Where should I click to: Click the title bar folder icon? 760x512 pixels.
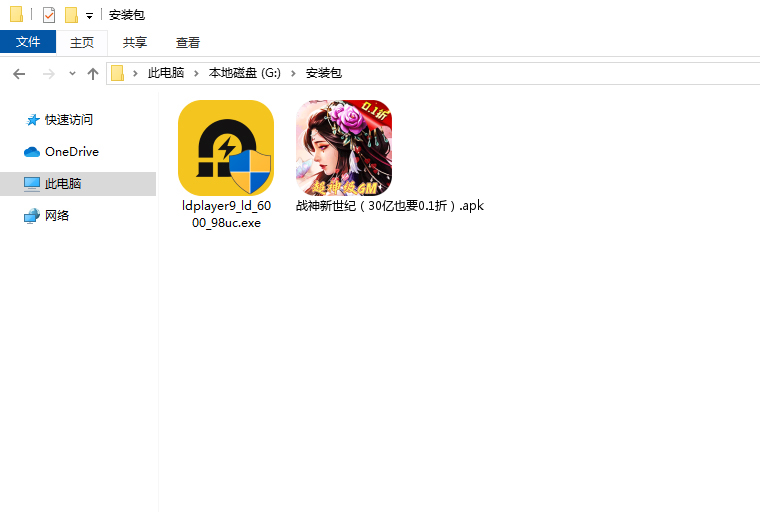[16, 15]
